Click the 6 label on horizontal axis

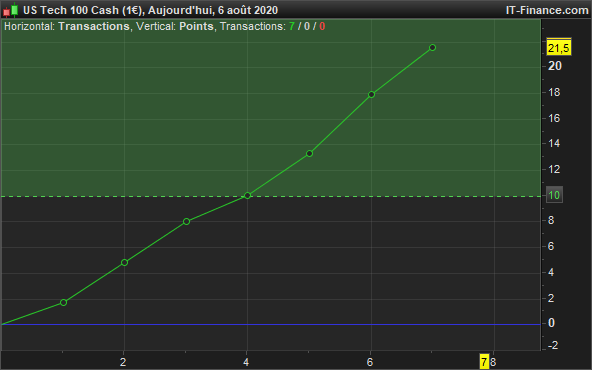point(370,362)
